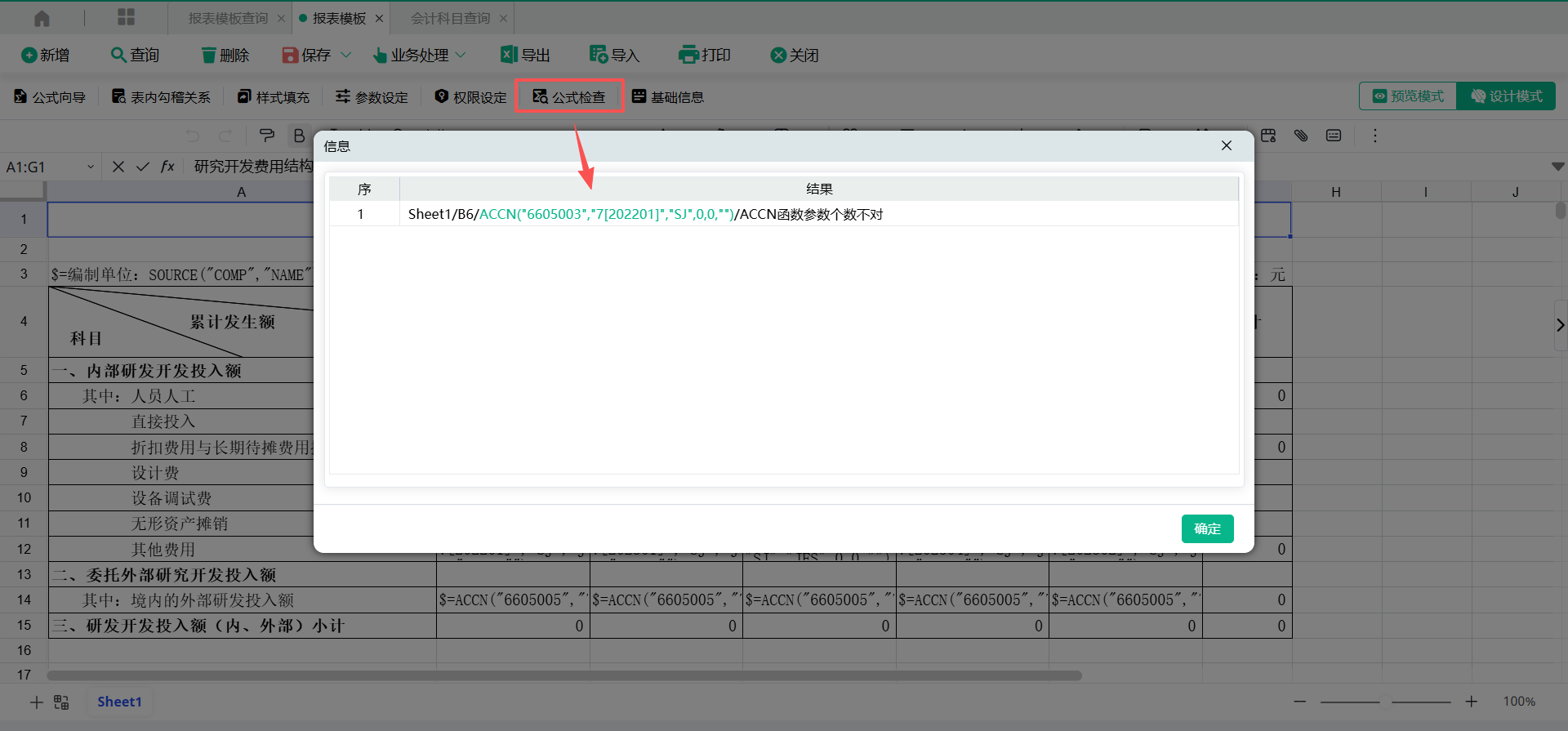The image size is (1568, 731).
Task: Open 公式检查 formula check tool
Action: (x=569, y=96)
